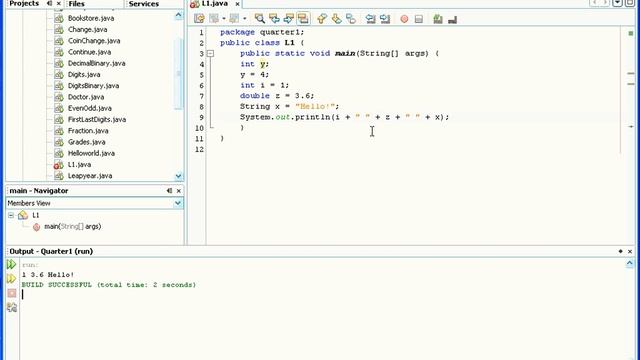The height and width of the screenshot is (360, 640).
Task: Click the editor Back navigation icon
Action: (214, 18)
